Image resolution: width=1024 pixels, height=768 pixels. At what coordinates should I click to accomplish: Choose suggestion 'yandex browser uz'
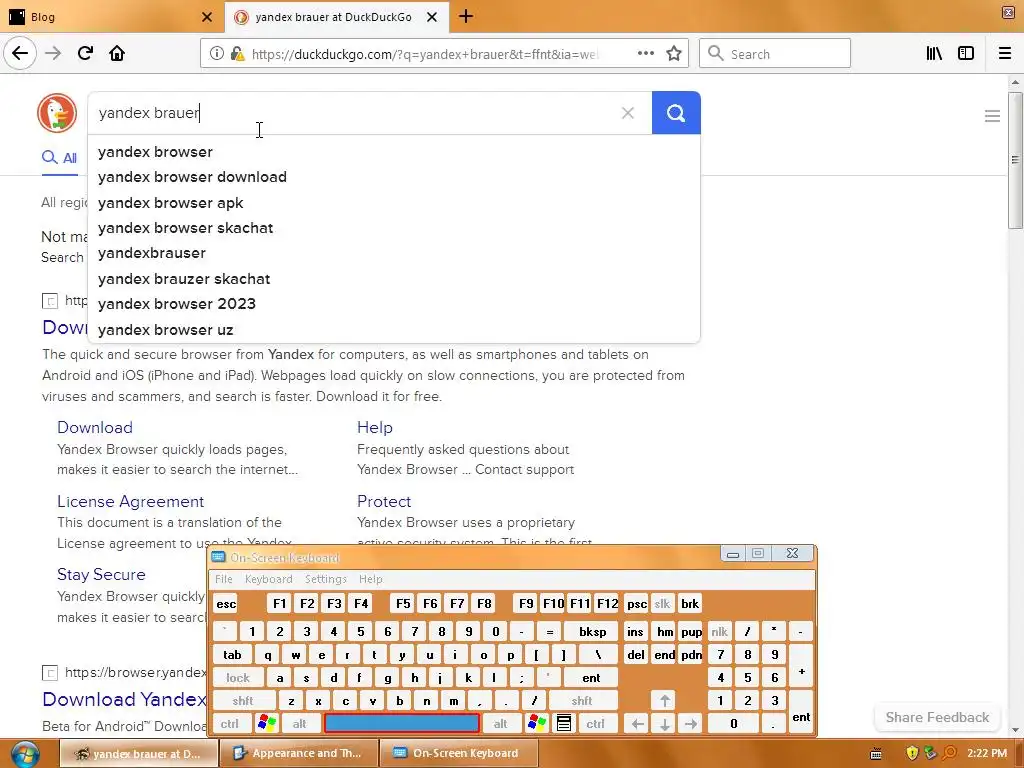394,330
